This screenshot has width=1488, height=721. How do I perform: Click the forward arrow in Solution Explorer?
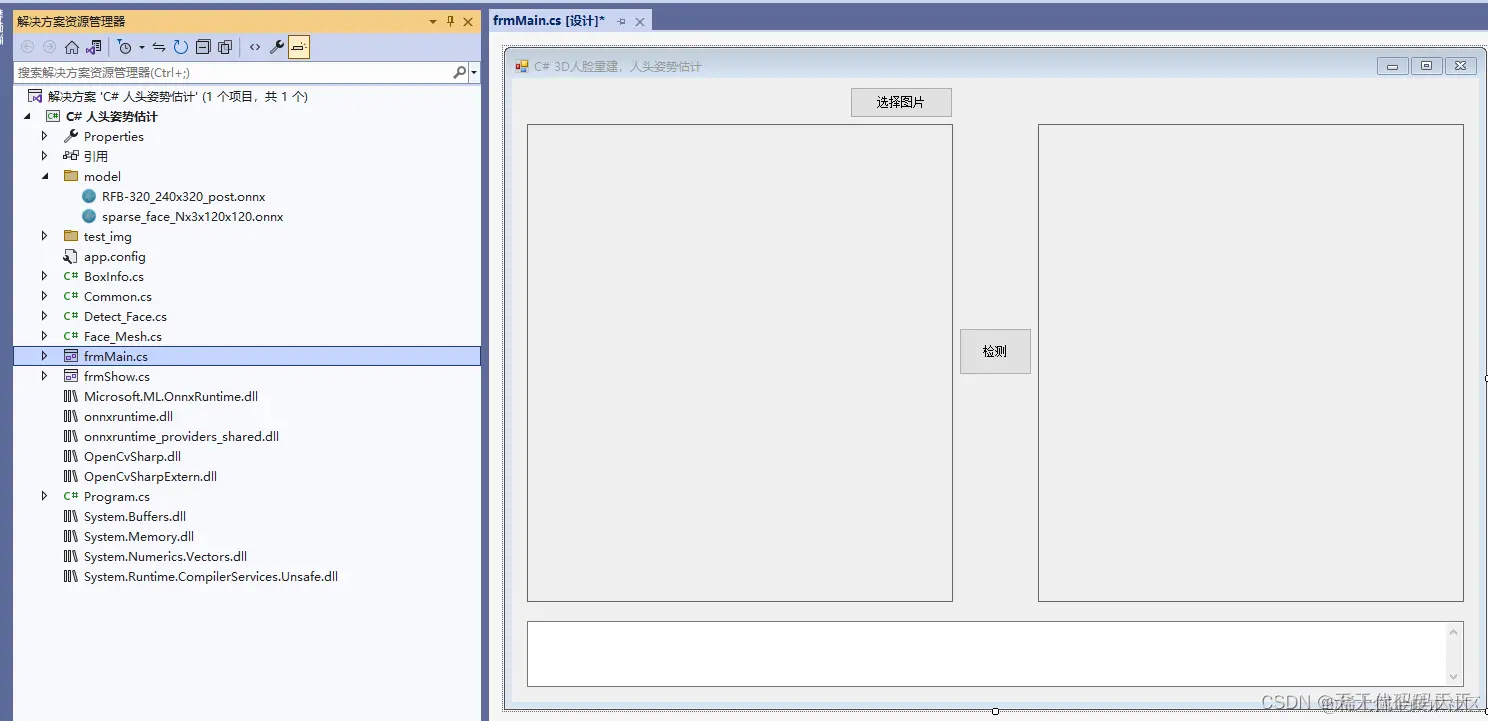(49, 47)
